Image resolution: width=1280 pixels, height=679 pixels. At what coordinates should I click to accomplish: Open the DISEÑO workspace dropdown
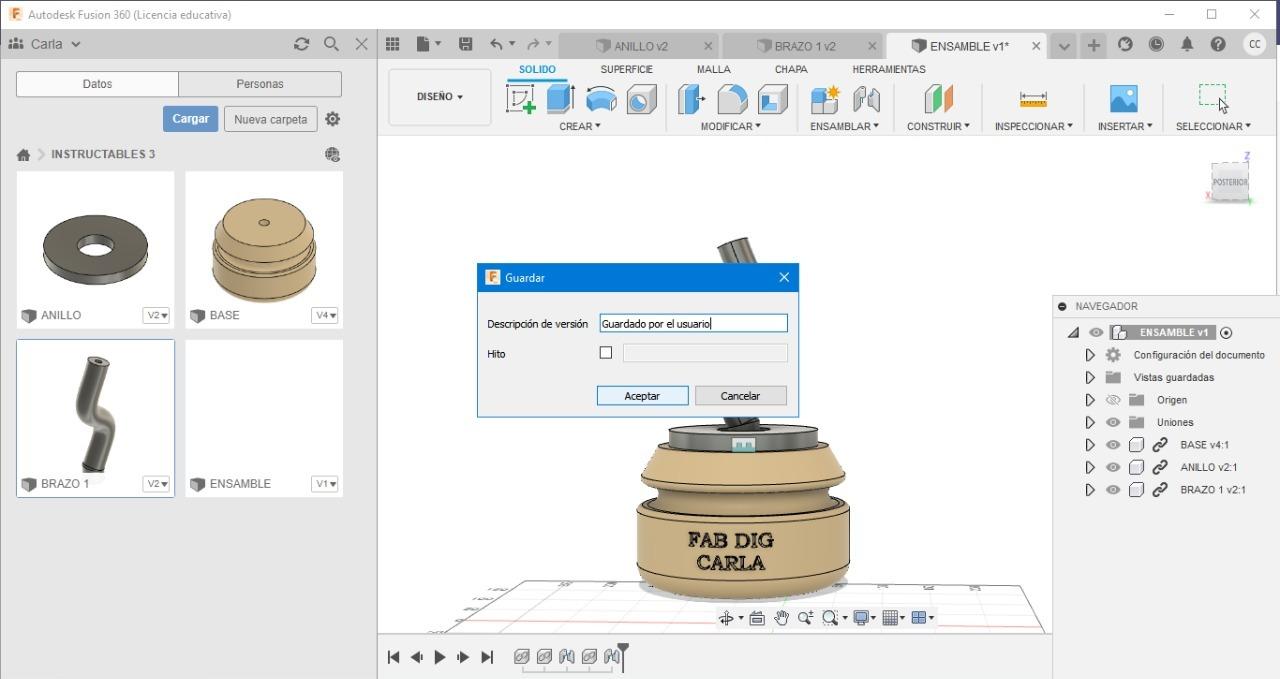[439, 97]
